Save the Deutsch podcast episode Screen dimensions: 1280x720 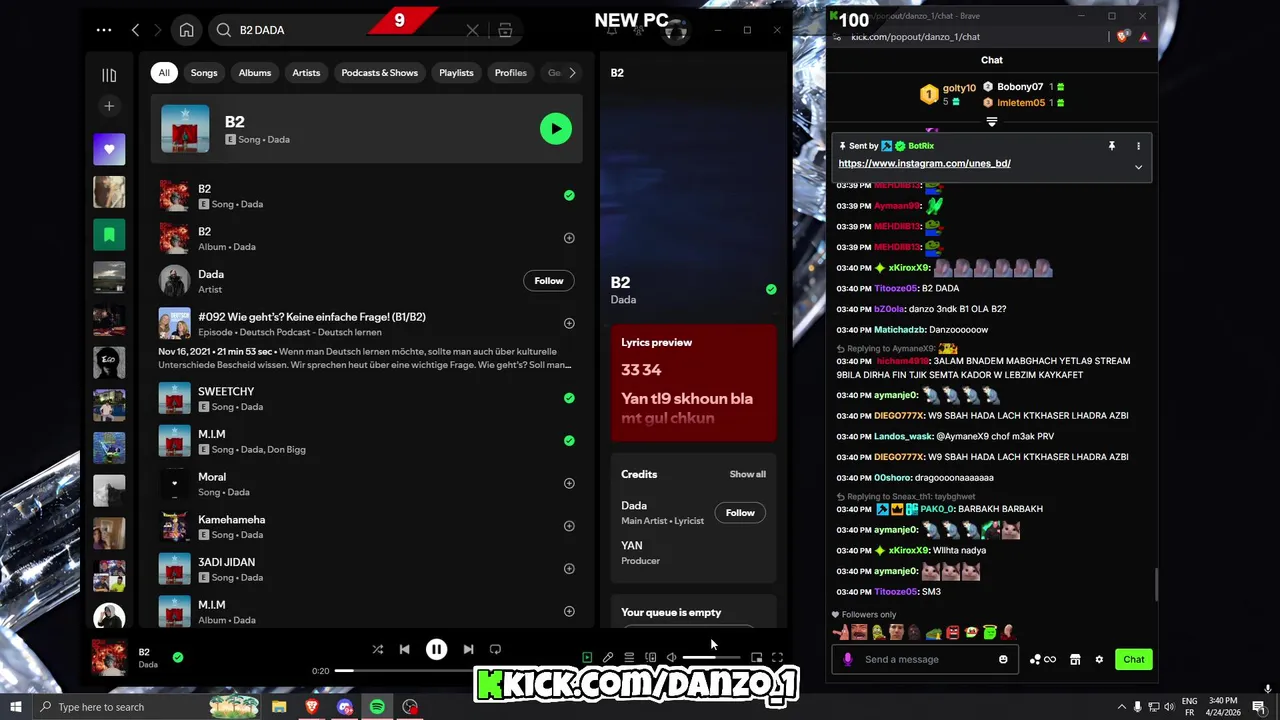(569, 323)
